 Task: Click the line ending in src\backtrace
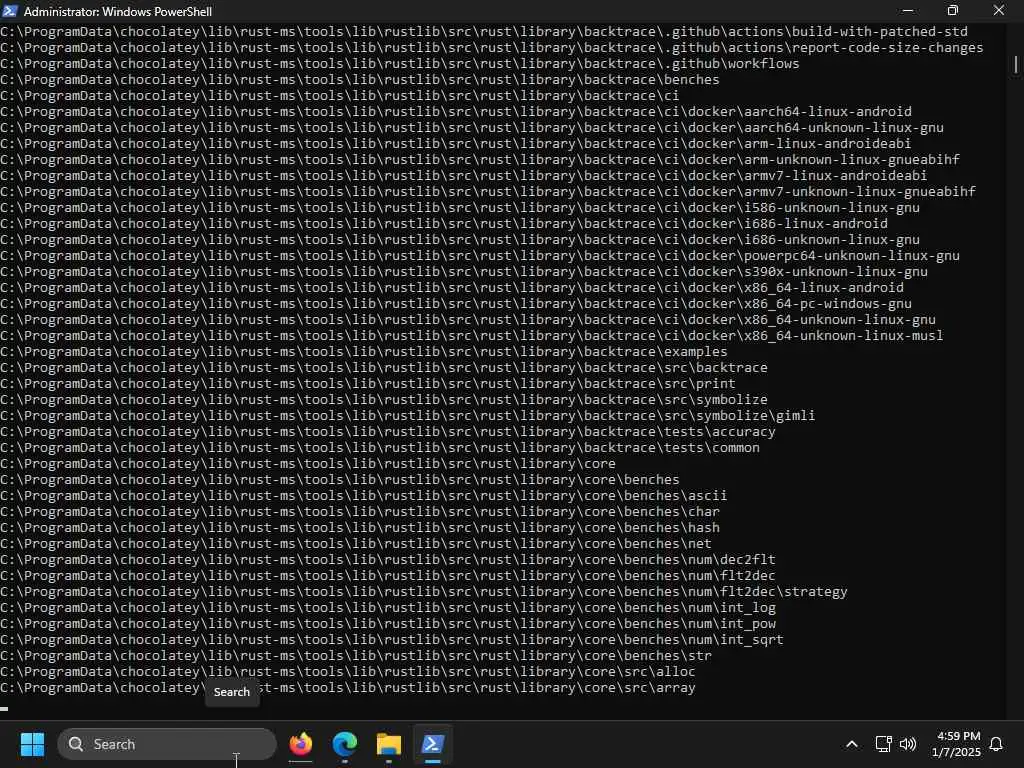384,368
